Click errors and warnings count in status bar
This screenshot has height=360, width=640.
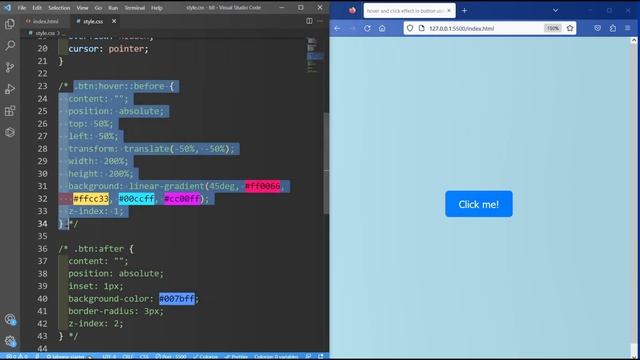pos(17,356)
